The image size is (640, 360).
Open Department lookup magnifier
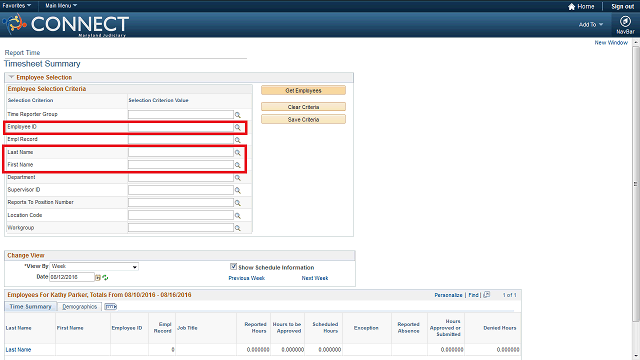[238, 178]
